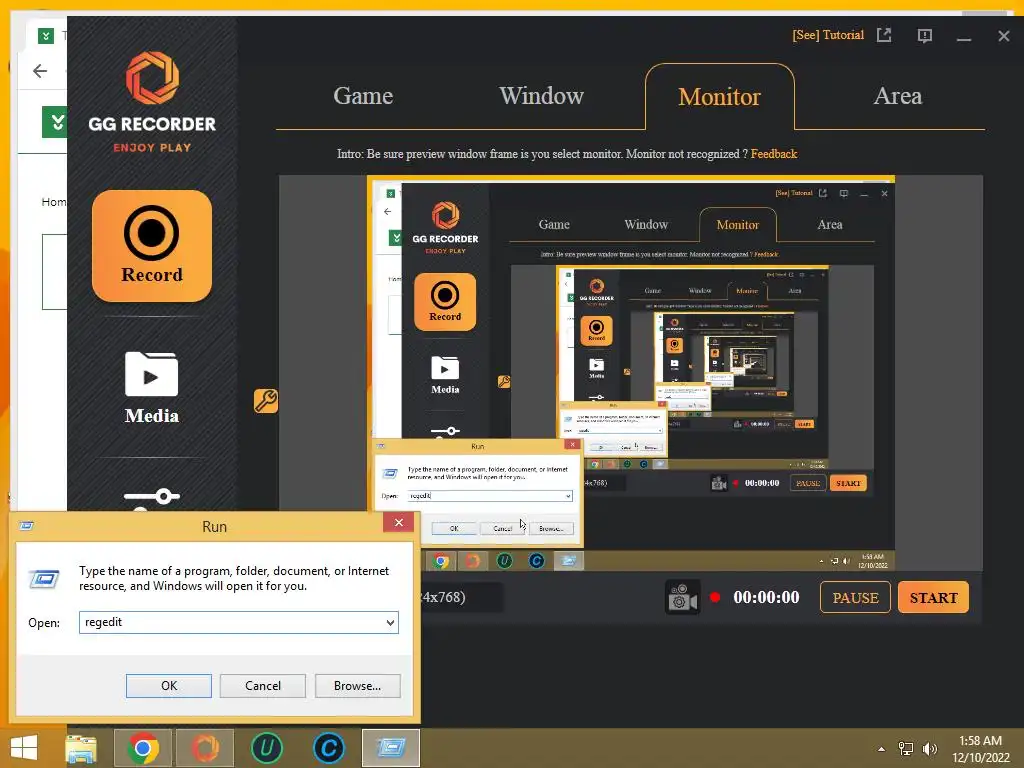Show hidden icons in the system tray

click(882, 749)
